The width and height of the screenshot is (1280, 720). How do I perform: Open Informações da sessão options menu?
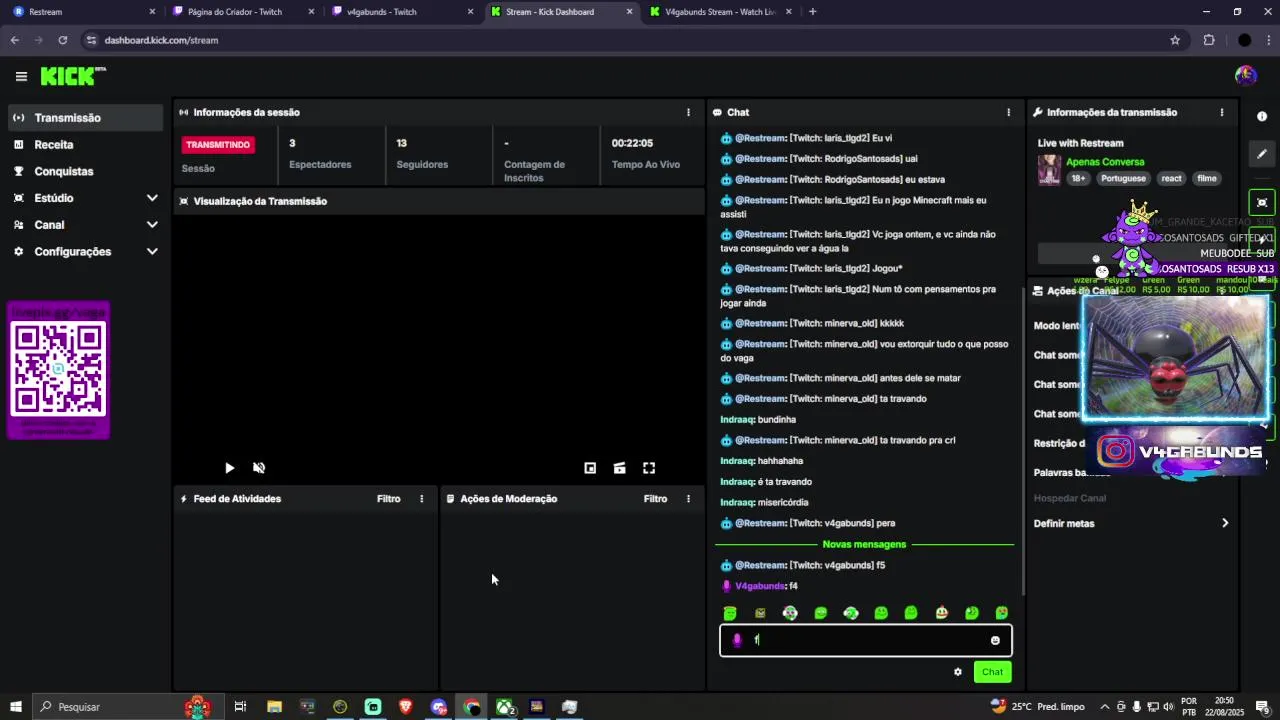coord(688,112)
